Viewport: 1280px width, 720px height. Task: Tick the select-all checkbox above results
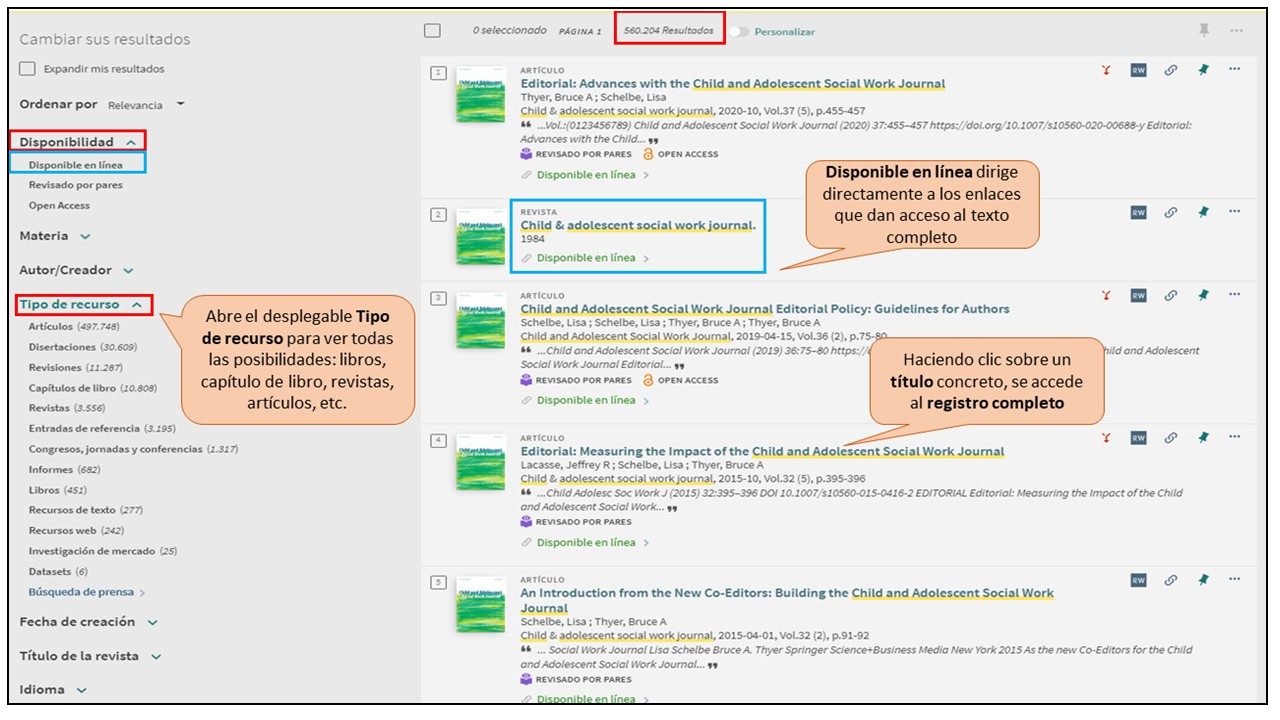432,31
